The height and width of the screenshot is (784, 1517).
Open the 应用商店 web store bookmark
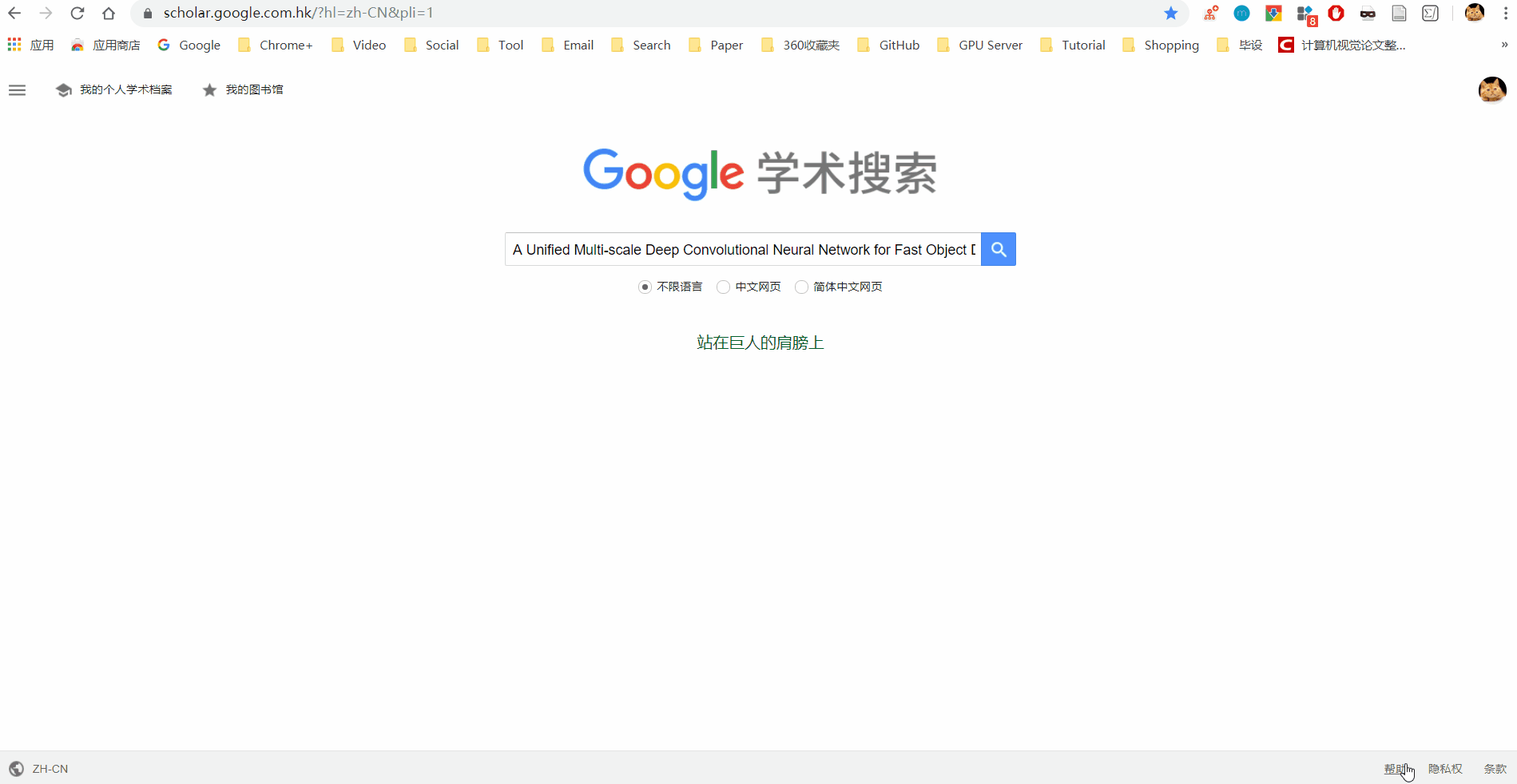pyautogui.click(x=105, y=45)
